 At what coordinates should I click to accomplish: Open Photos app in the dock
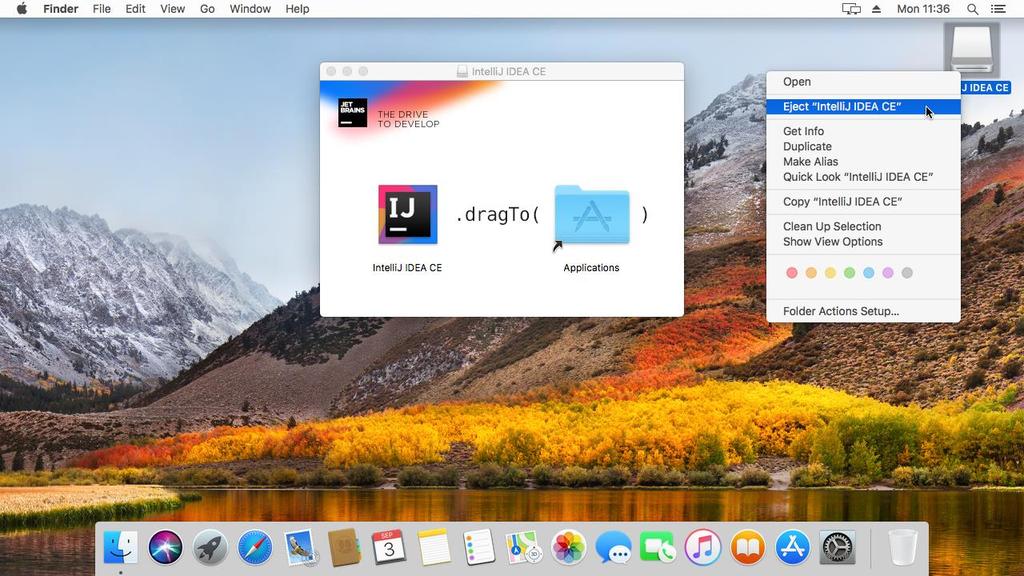pos(569,547)
